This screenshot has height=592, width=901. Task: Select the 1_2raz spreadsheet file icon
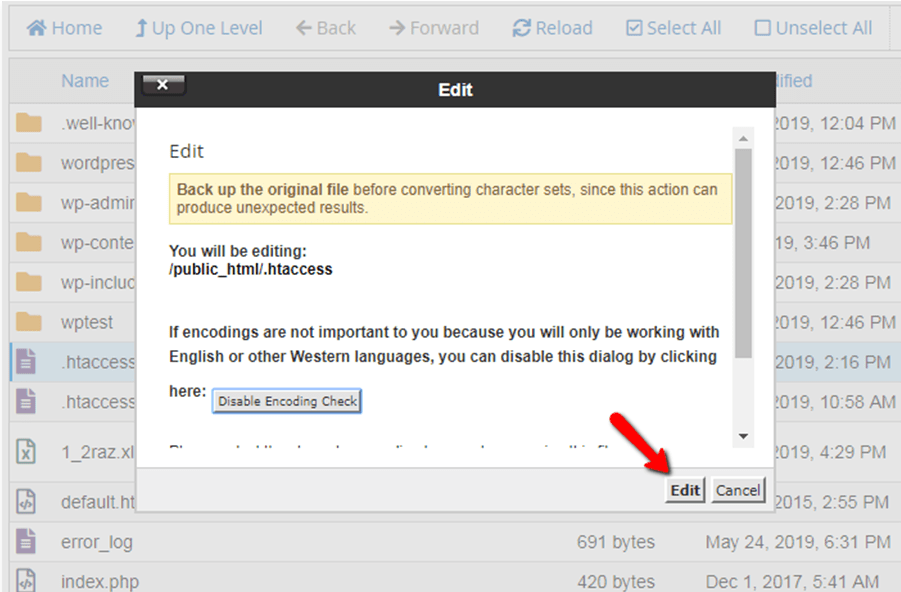click(26, 451)
